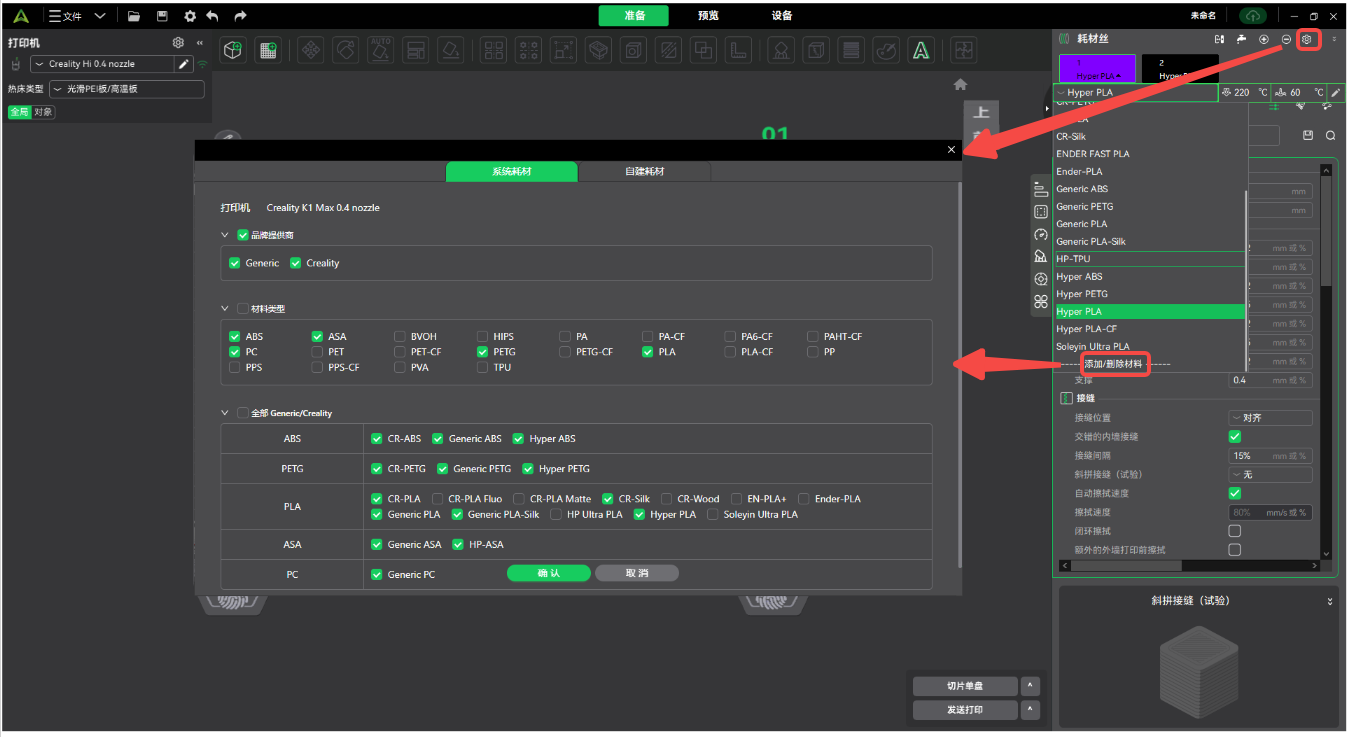
Task: Click the search magnifier in process panel
Action: (x=1330, y=135)
